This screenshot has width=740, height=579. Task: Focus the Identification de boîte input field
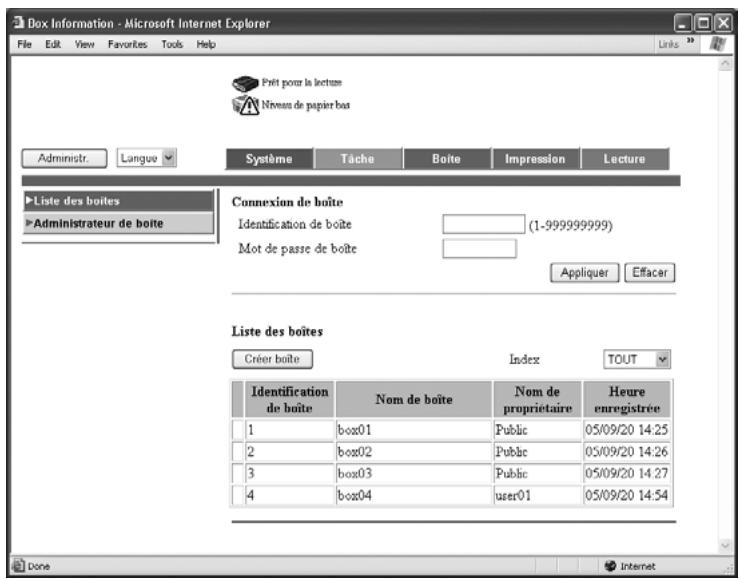[x=484, y=224]
